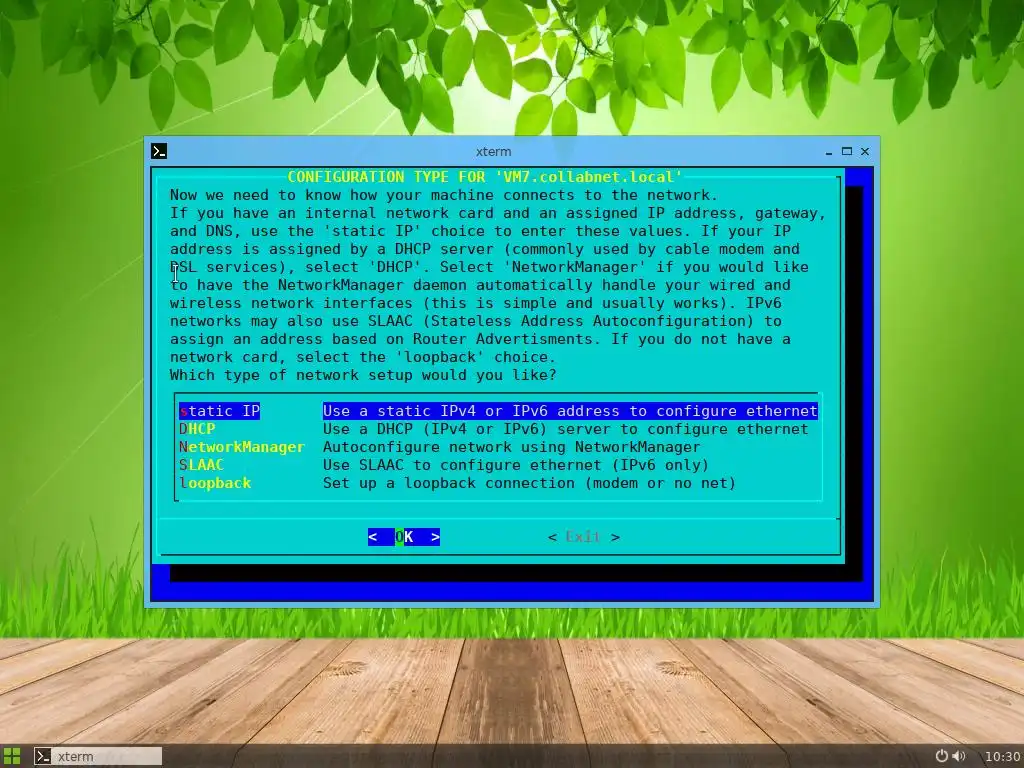Click 'Use a DHCP (IPv4 or IPv6) server' description
Image resolution: width=1024 pixels, height=768 pixels.
tap(566, 429)
